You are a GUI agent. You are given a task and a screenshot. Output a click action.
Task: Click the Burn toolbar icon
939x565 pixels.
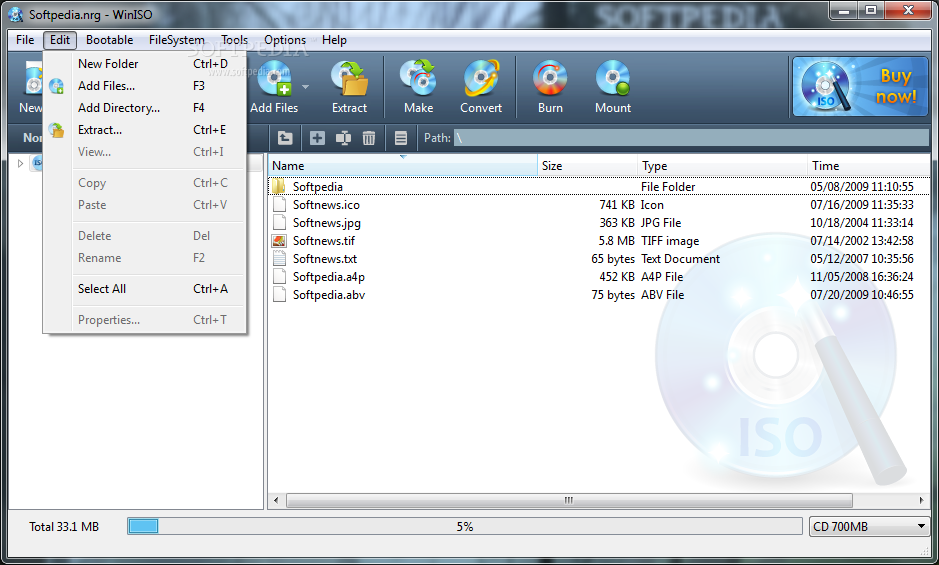pyautogui.click(x=550, y=78)
